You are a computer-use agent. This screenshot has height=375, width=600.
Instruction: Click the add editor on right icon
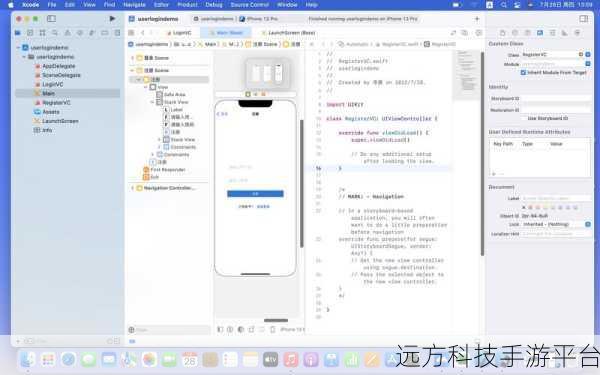pos(479,33)
